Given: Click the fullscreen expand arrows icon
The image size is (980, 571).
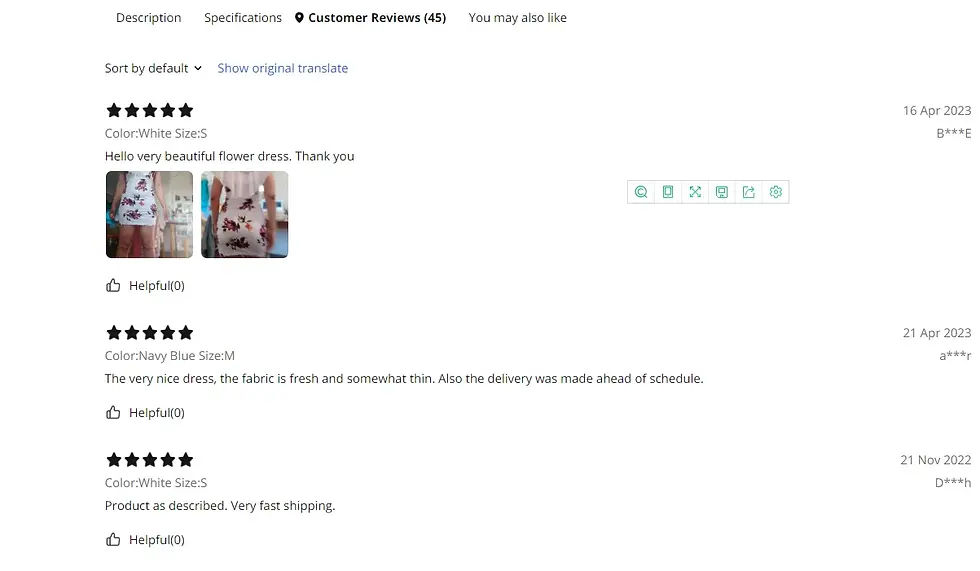Looking at the screenshot, I should pyautogui.click(x=695, y=192).
